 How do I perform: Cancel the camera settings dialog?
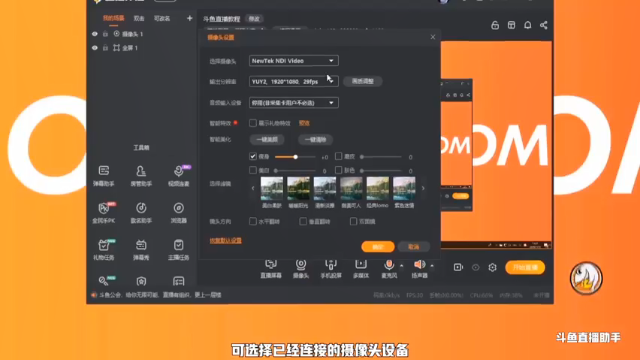[413, 247]
